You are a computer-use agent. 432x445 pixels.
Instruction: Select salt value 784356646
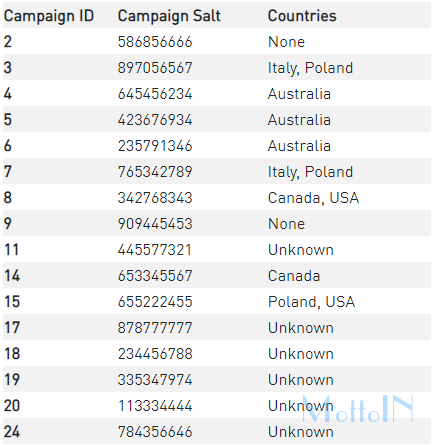pos(155,432)
